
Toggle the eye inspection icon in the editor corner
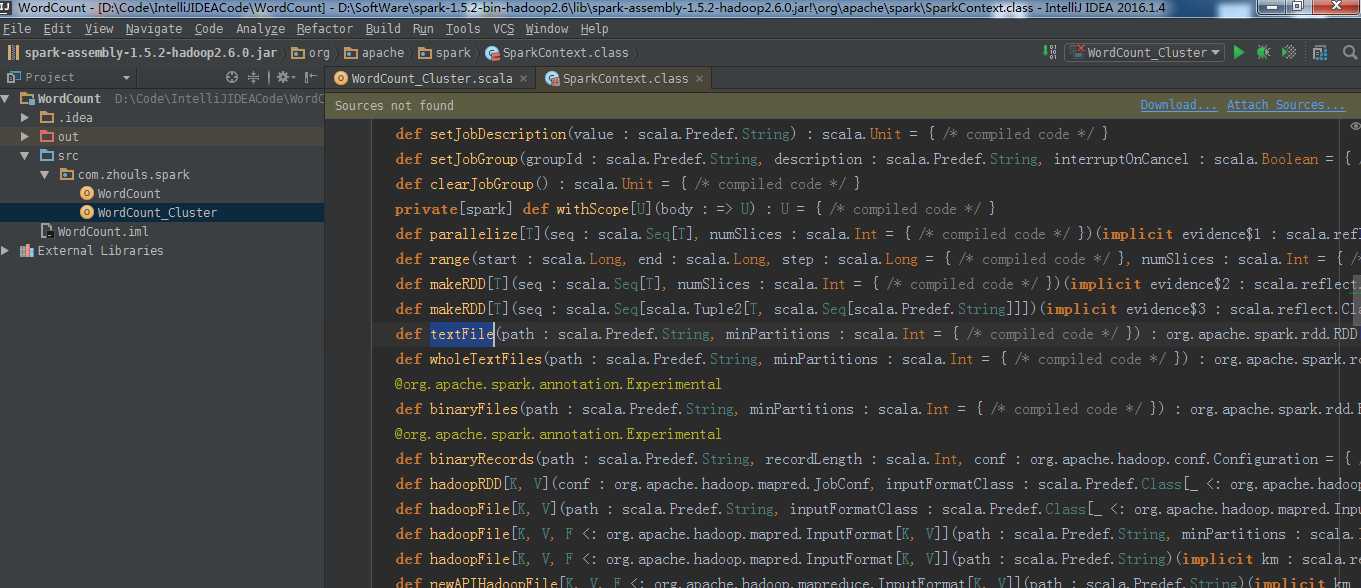[x=1354, y=126]
